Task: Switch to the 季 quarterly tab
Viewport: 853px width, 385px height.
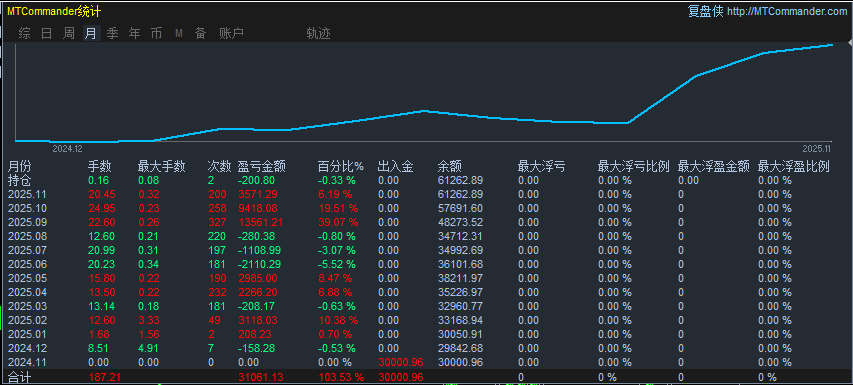Action: click(113, 34)
